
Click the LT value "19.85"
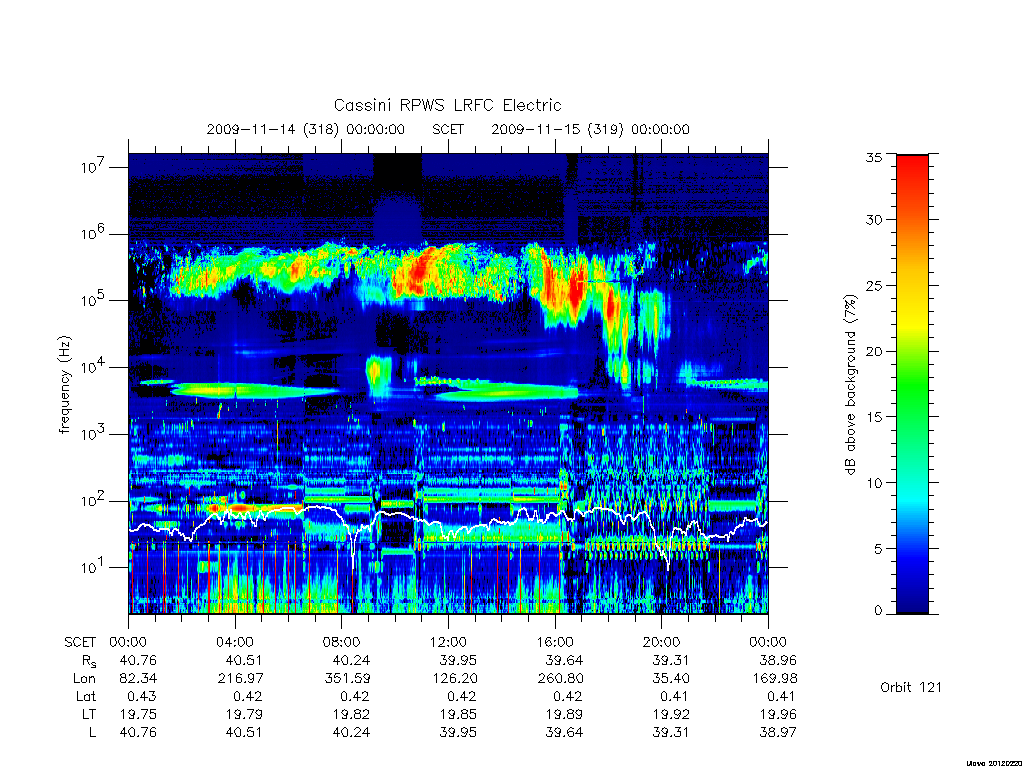[458, 714]
